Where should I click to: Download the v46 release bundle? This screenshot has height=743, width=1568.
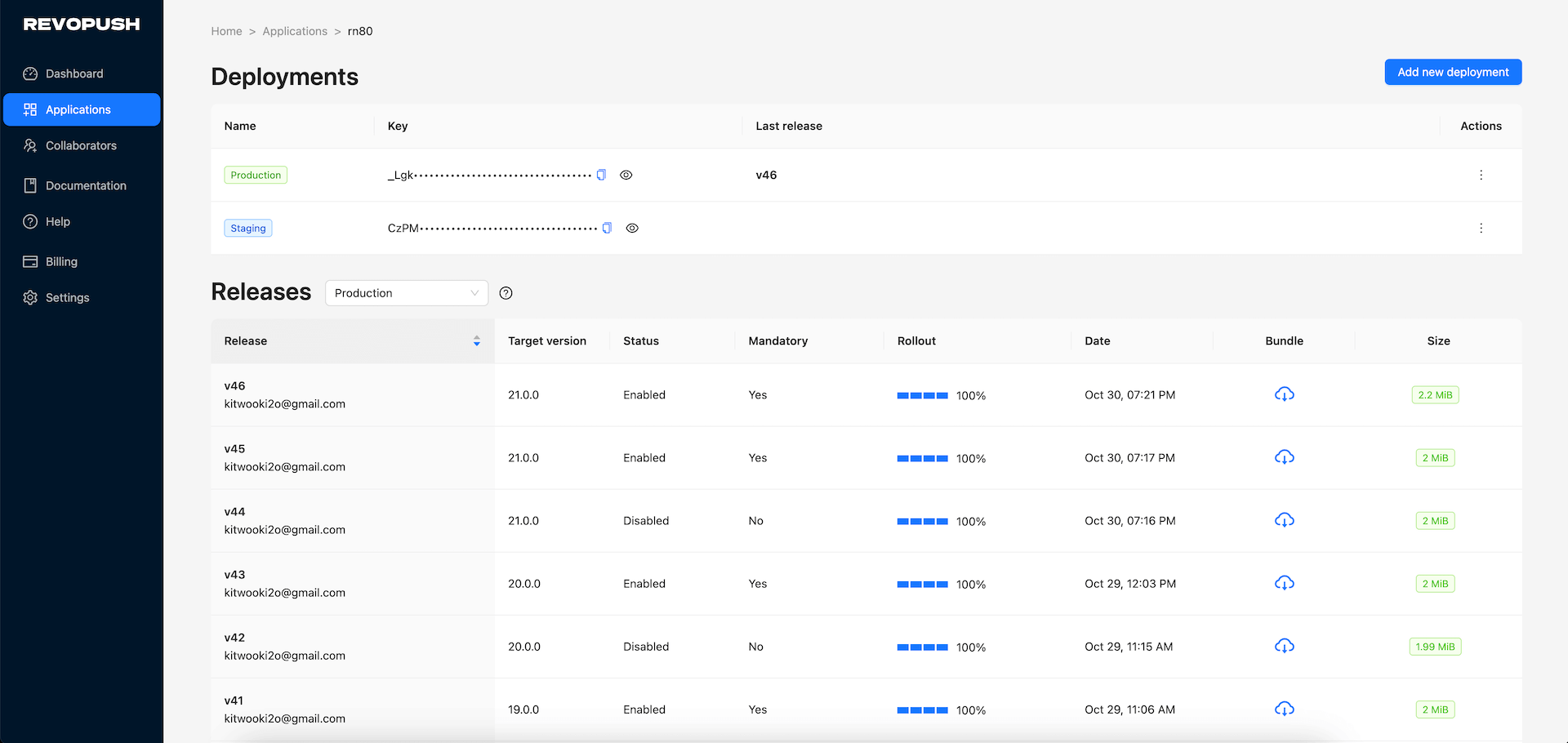point(1284,394)
